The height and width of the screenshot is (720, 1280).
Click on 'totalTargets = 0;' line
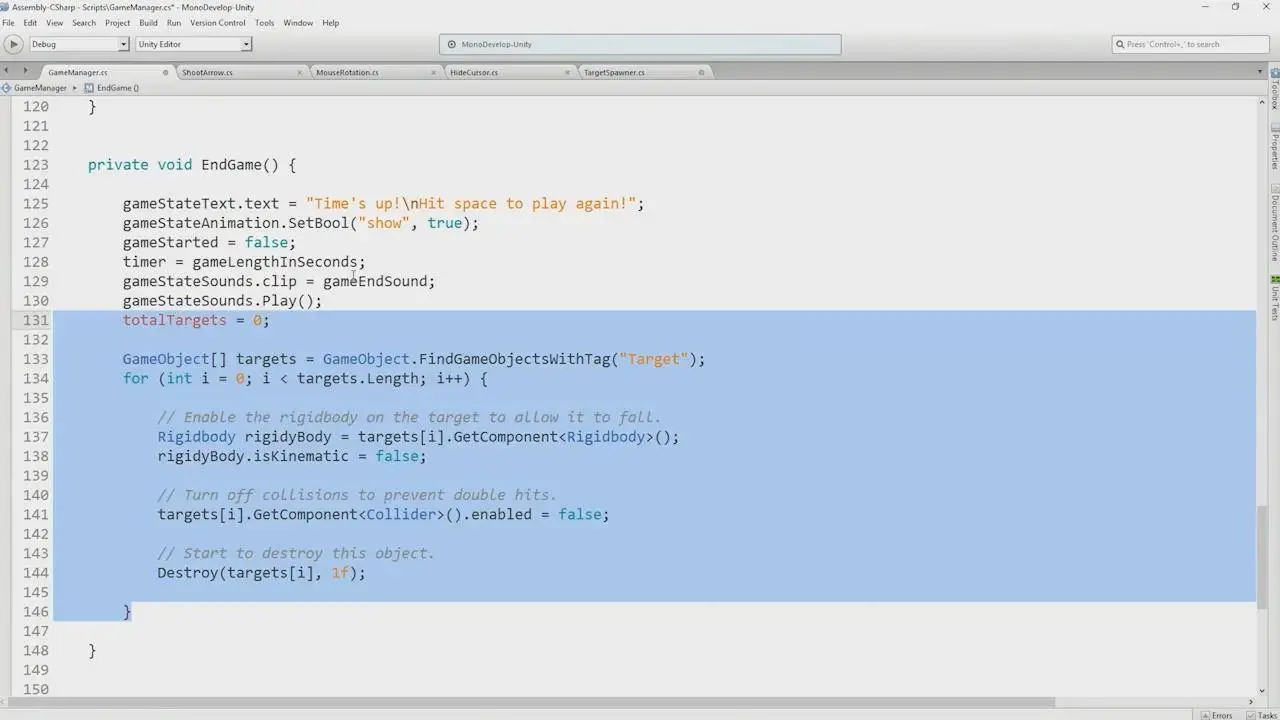pos(197,321)
